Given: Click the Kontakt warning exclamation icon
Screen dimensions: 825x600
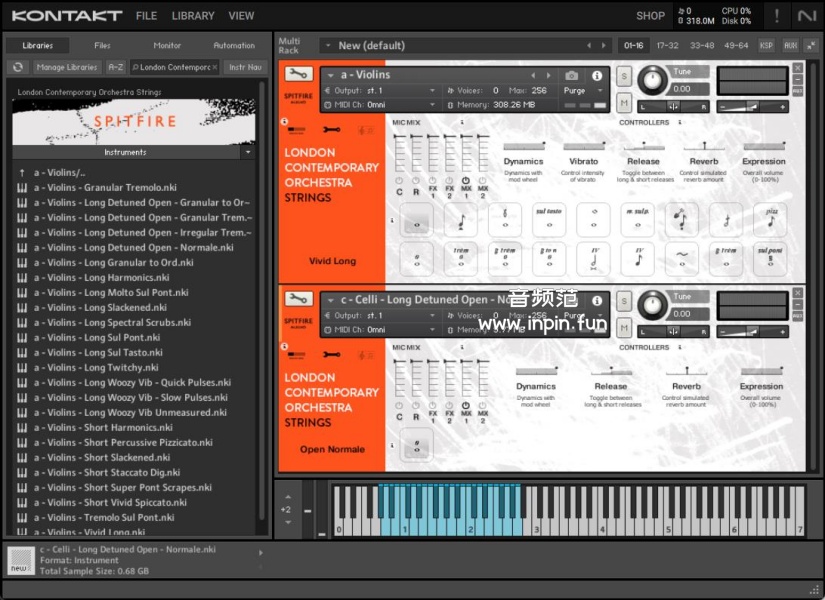Looking at the screenshot, I should tap(776, 15).
